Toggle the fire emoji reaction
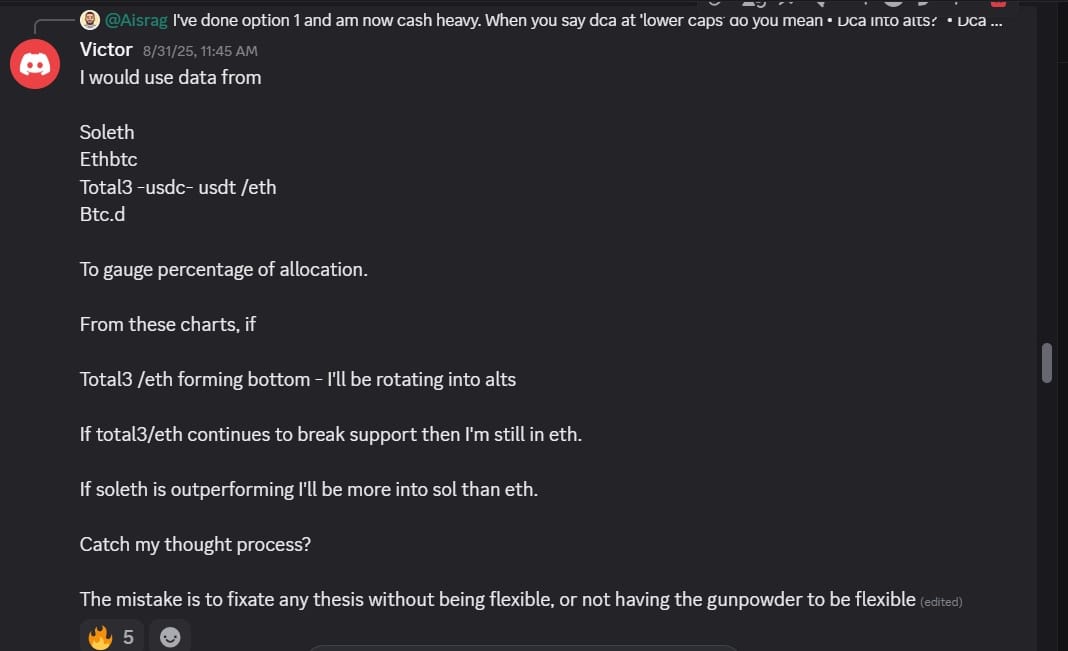Viewport: 1068px width, 651px height. 112,636
